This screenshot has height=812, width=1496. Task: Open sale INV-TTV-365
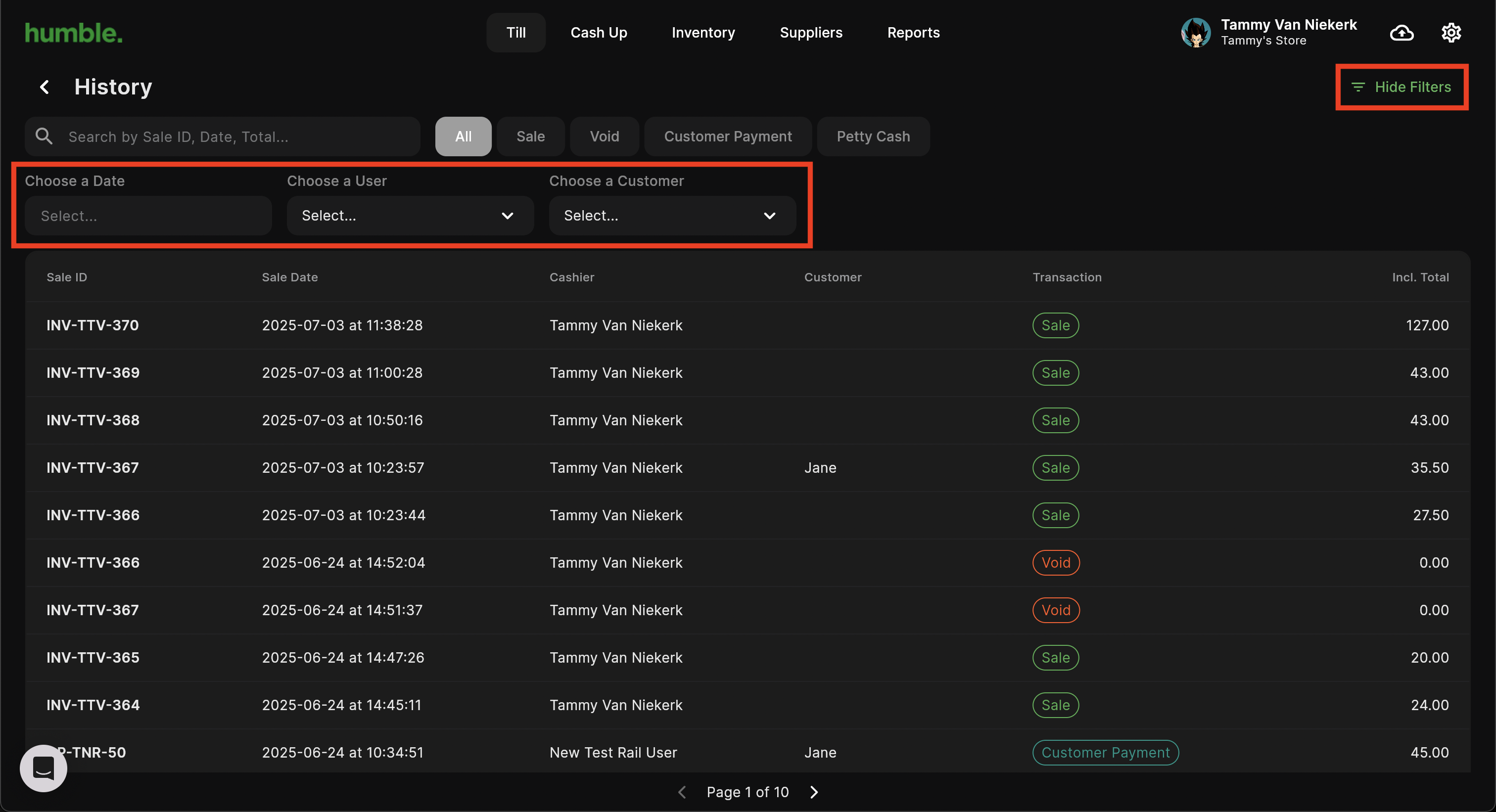[x=748, y=658]
